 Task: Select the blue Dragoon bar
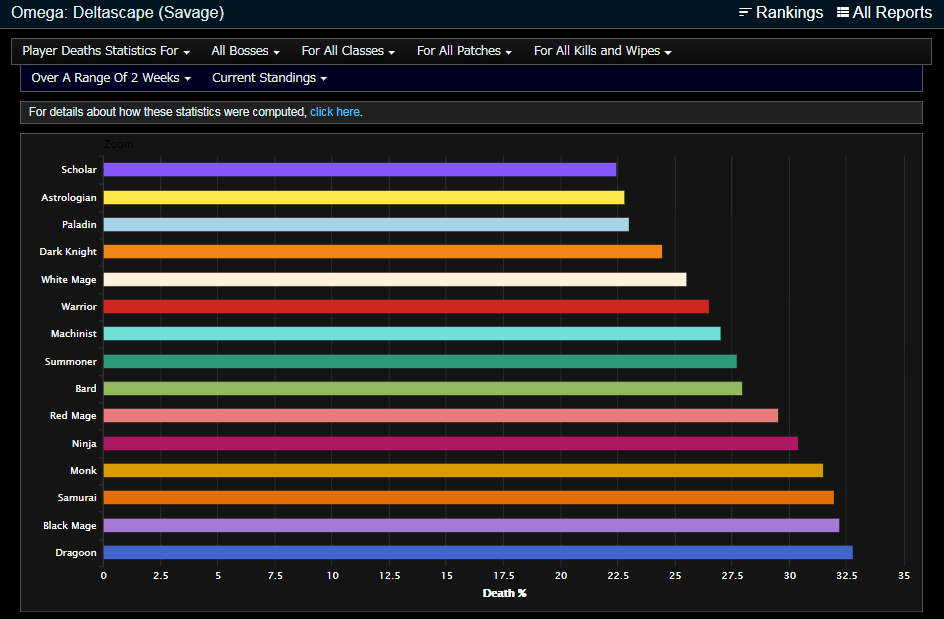coord(477,552)
